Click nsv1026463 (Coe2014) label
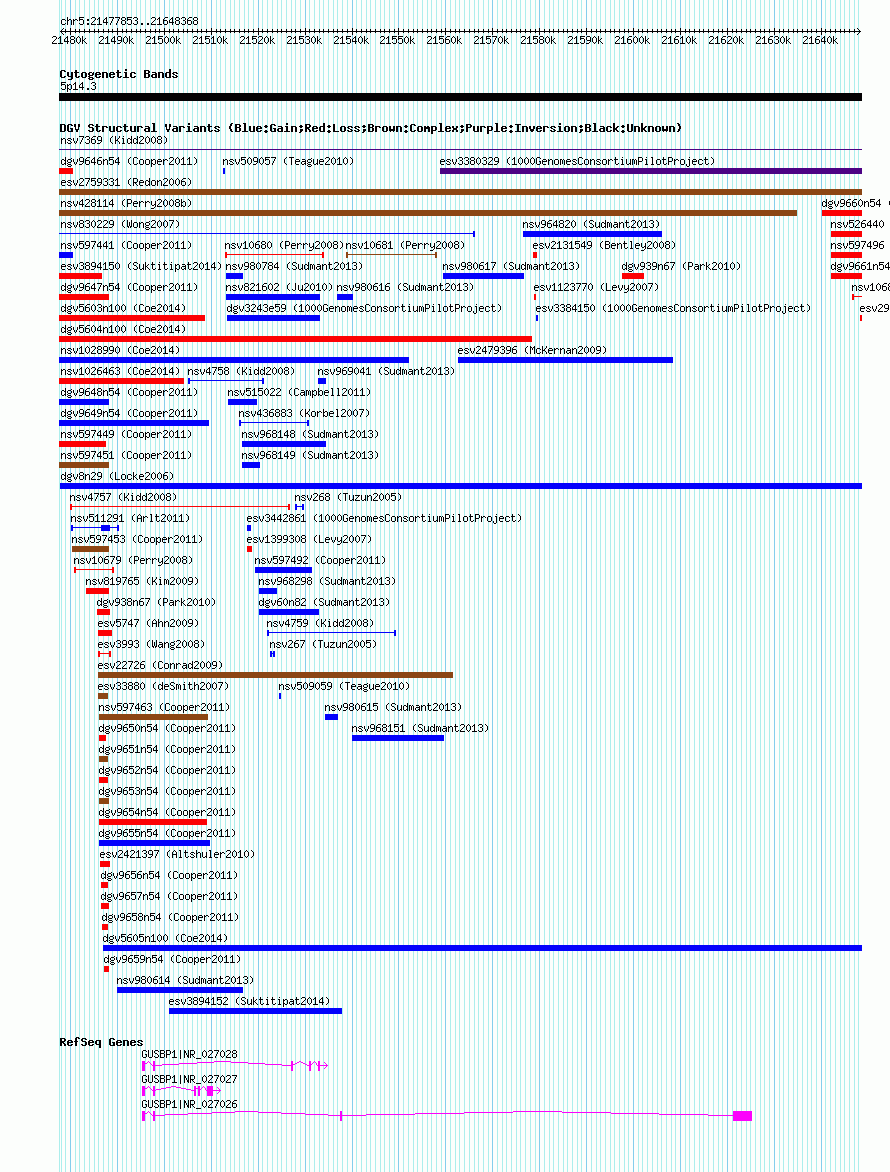 click(120, 371)
